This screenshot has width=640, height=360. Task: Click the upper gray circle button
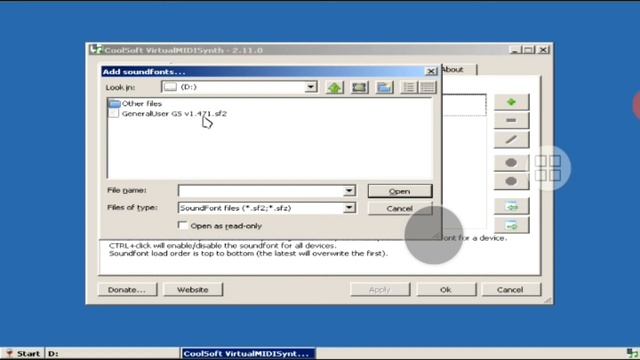coord(511,163)
